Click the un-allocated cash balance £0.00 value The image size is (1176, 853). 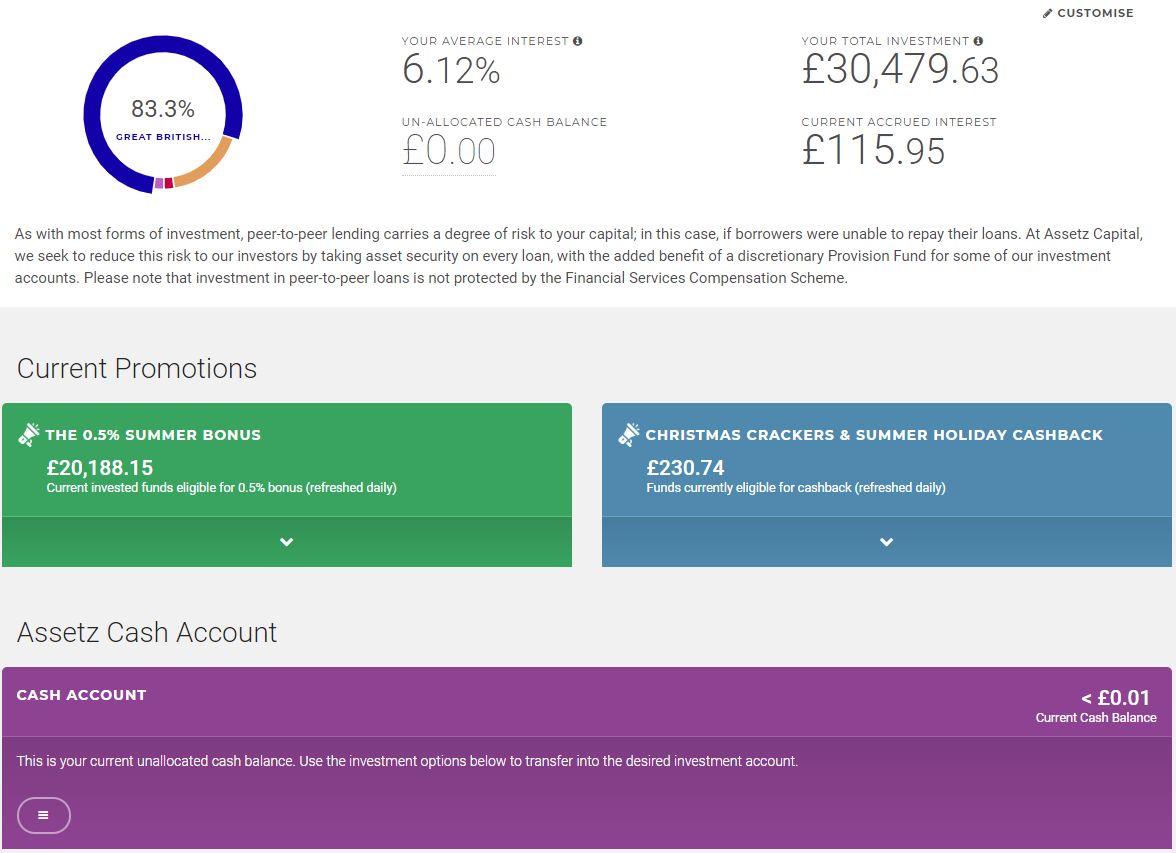(448, 151)
